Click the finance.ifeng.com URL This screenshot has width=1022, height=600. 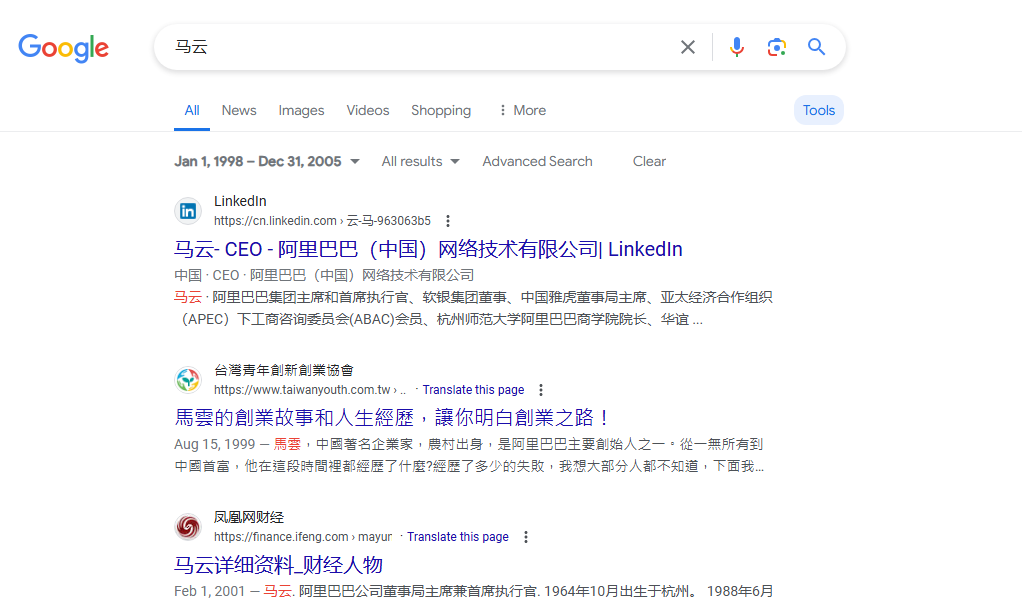click(302, 537)
